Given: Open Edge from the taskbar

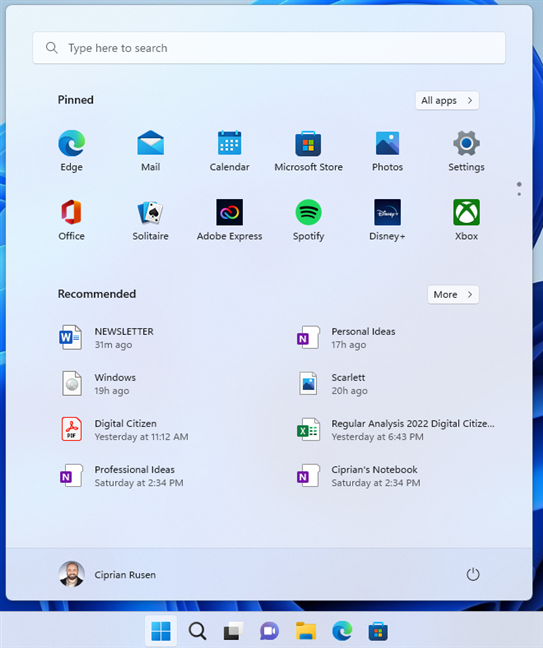Looking at the screenshot, I should point(342,631).
